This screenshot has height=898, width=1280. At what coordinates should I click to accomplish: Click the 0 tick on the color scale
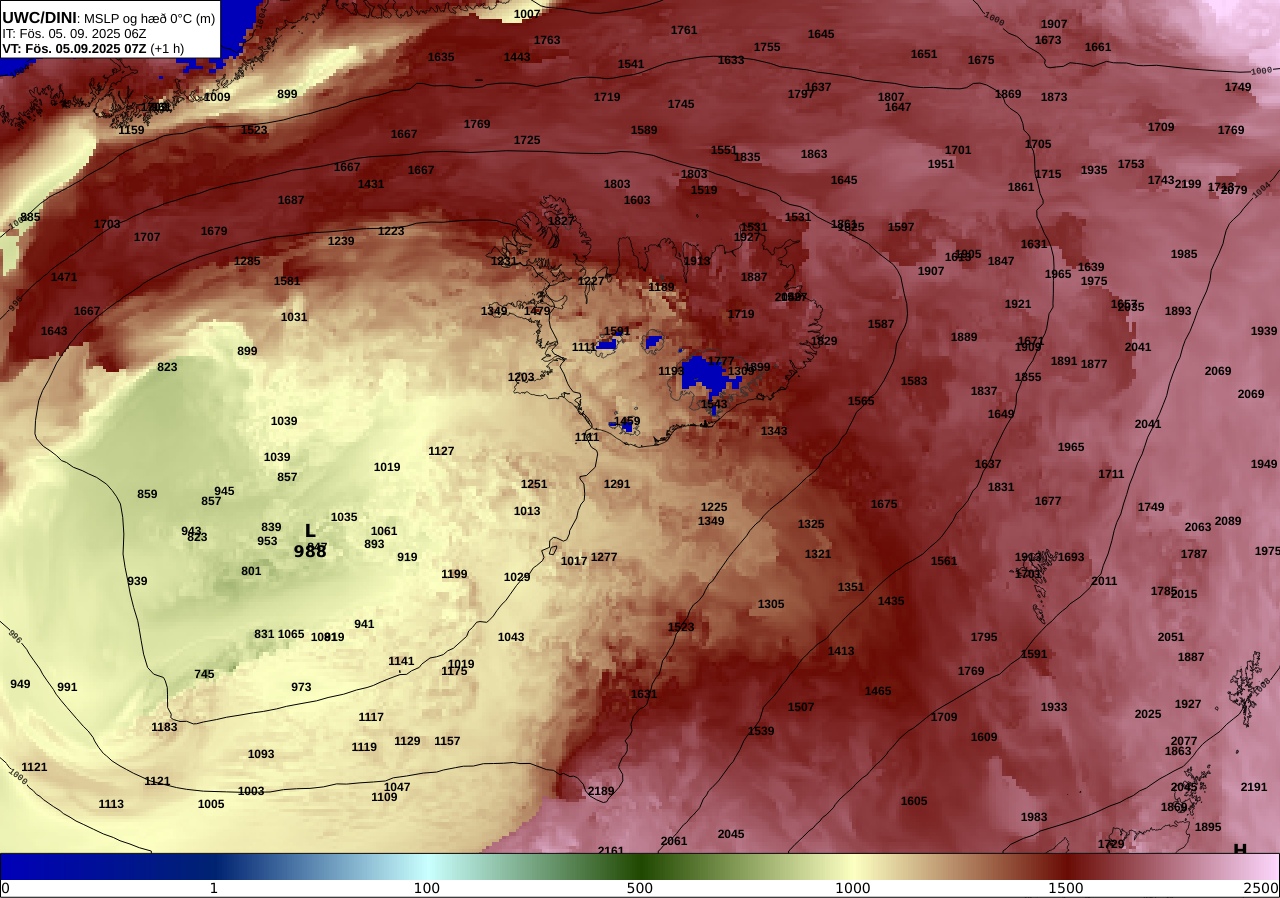[5, 888]
